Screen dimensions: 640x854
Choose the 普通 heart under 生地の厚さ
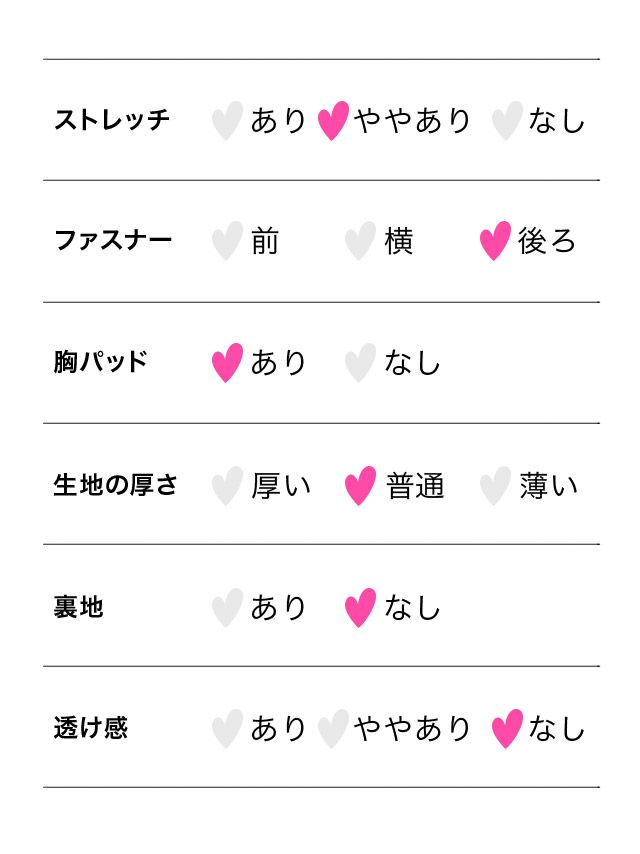[x=360, y=486]
